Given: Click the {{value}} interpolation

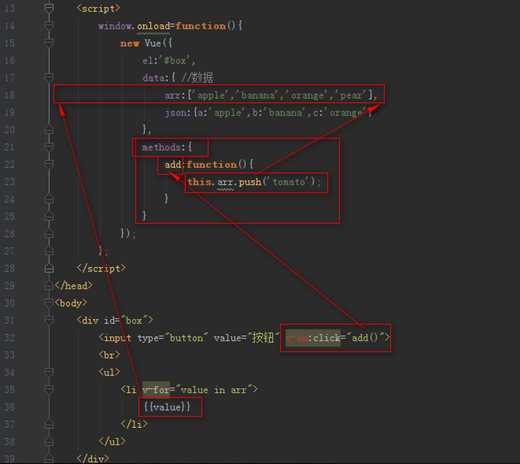Looking at the screenshot, I should tap(167, 407).
